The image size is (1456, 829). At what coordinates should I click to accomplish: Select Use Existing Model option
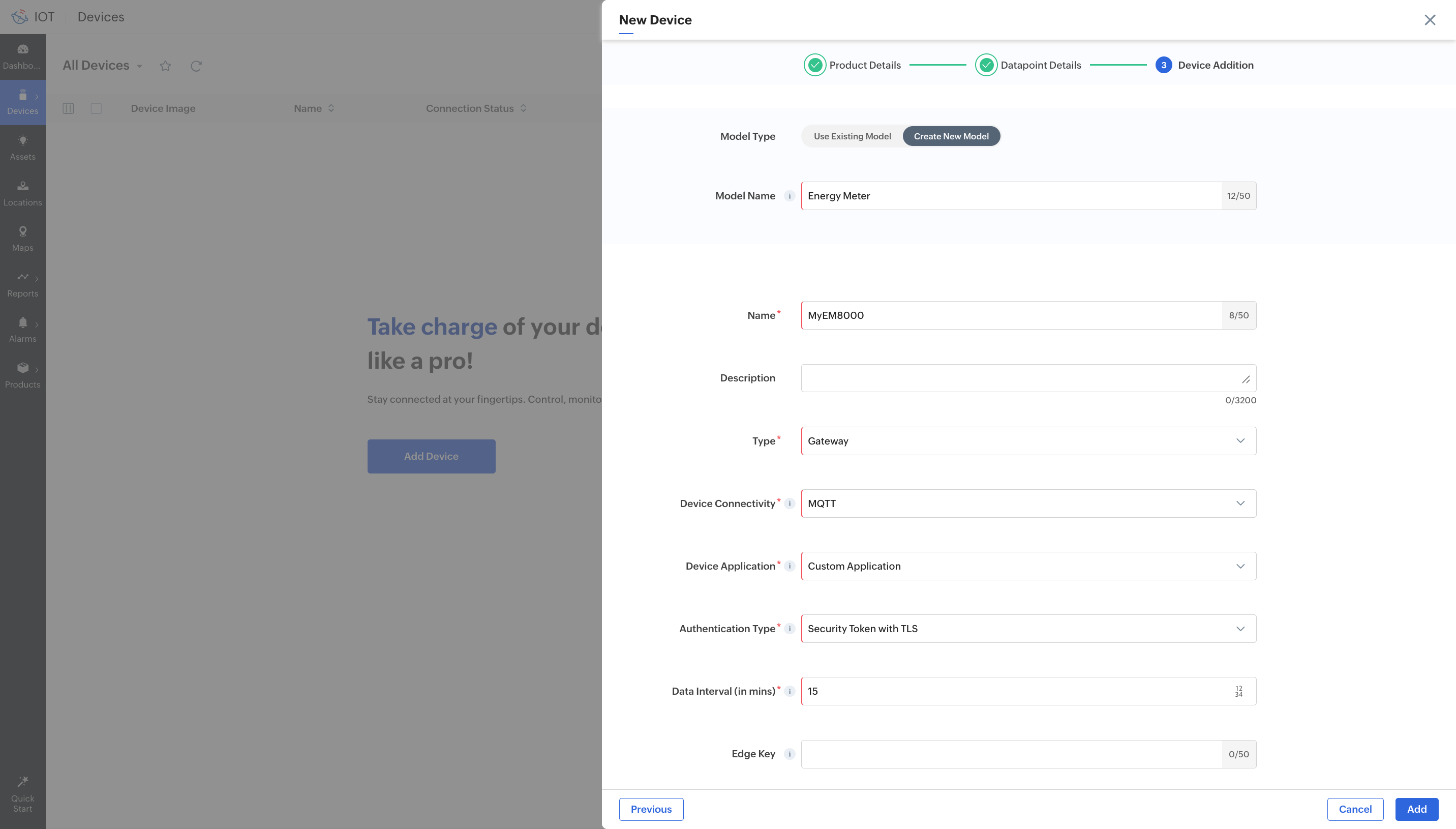coord(852,136)
